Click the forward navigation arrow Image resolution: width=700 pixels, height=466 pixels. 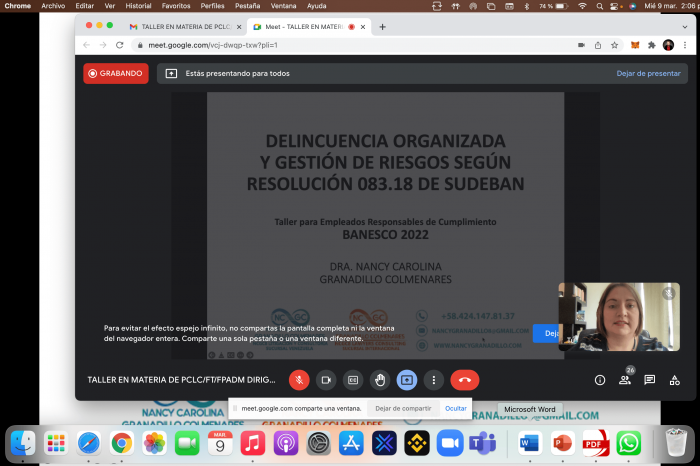[103, 45]
